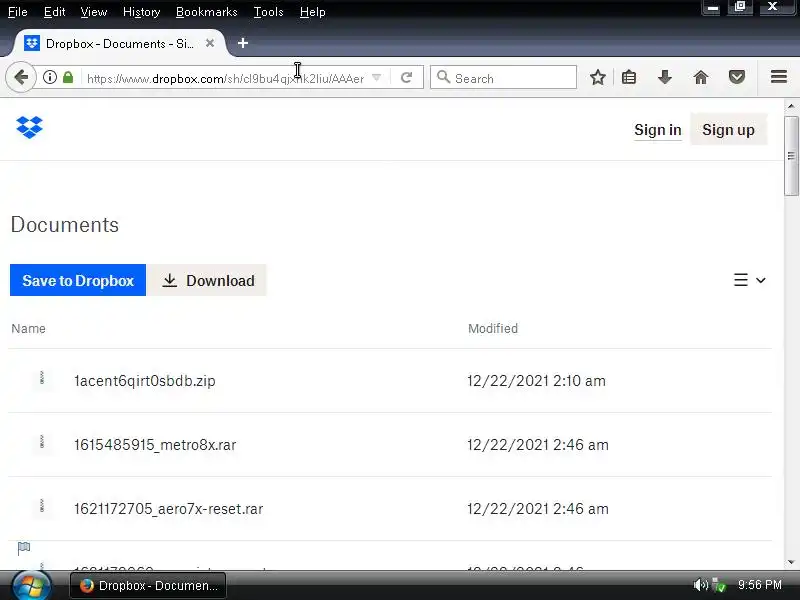This screenshot has height=600, width=800.
Task: Click the Dropbox logo in page header
Action: [30, 127]
